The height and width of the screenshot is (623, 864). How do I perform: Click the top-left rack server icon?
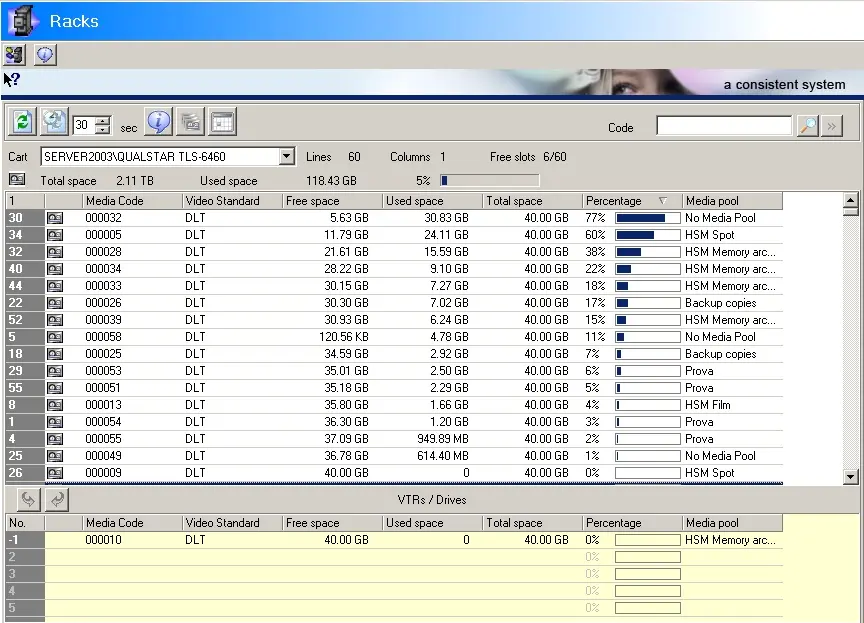point(15,55)
